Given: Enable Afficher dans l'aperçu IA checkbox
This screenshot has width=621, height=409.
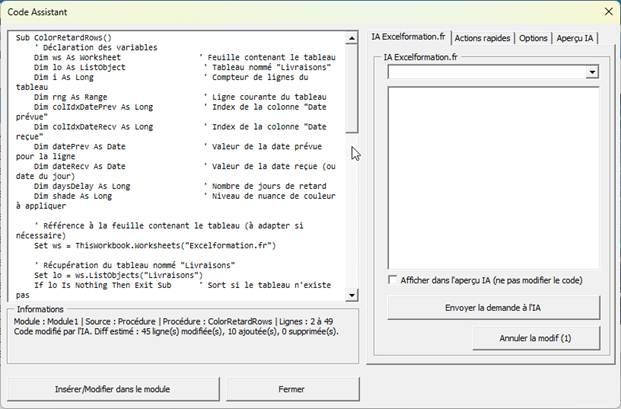Looking at the screenshot, I should click(x=392, y=280).
